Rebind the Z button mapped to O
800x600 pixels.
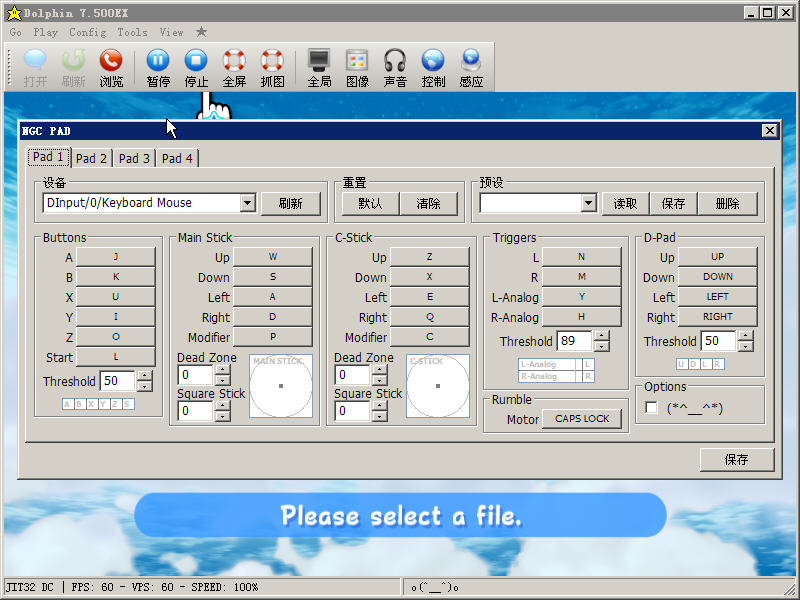[116, 337]
